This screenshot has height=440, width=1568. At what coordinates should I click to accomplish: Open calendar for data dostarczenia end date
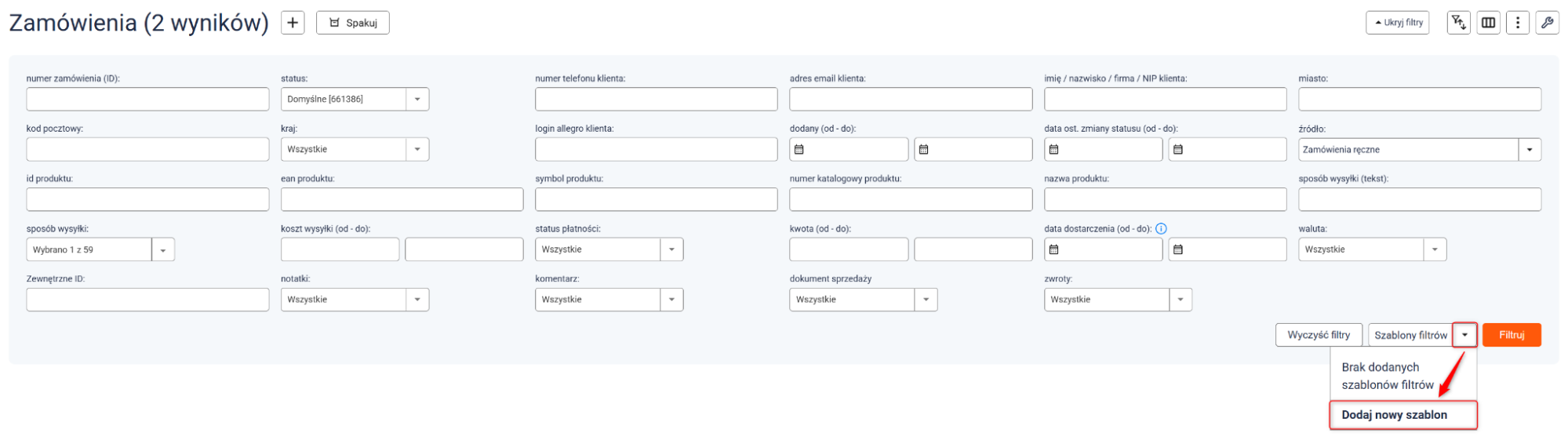tap(1178, 249)
